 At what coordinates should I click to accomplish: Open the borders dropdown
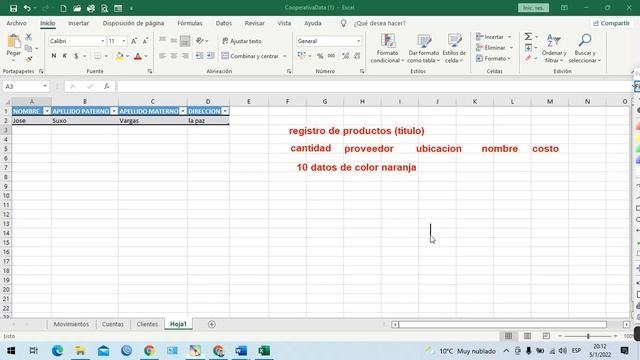coord(106,56)
